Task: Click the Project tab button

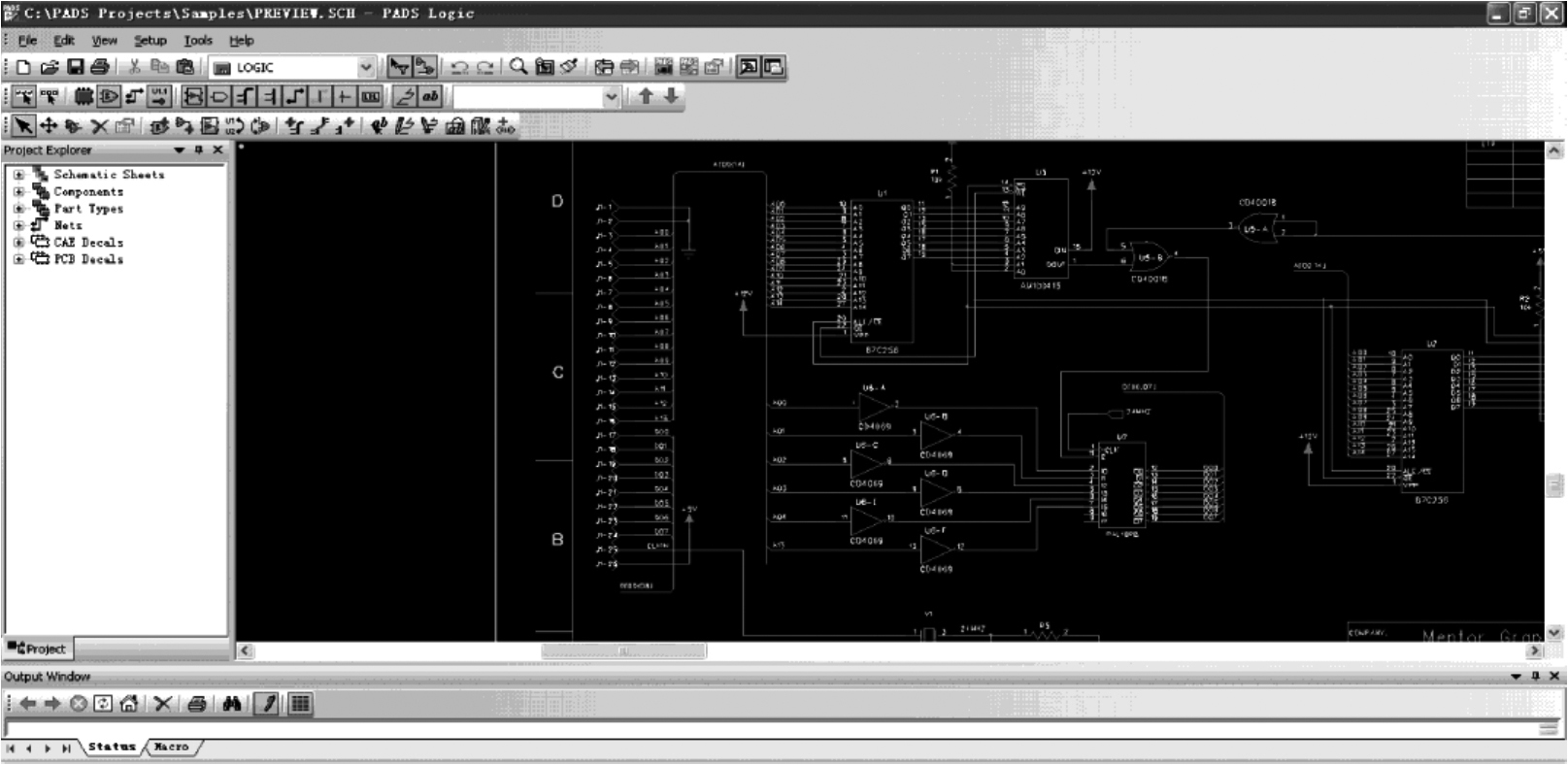Action: click(37, 649)
